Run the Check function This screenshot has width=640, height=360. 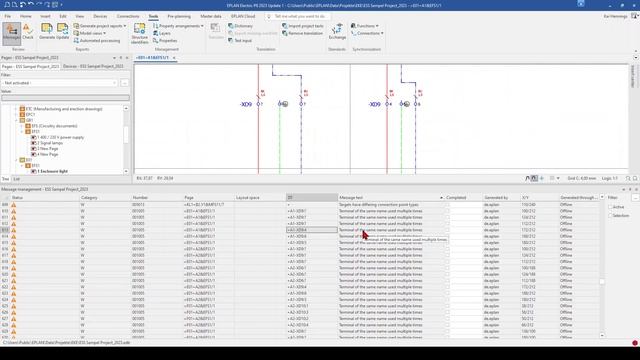28,32
